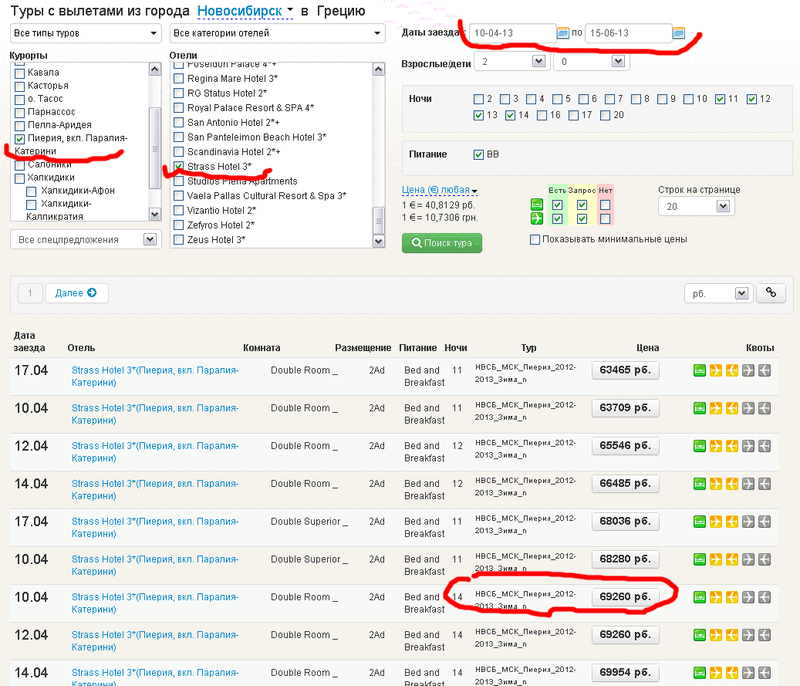Open the Все типы туров dropdown

86,33
